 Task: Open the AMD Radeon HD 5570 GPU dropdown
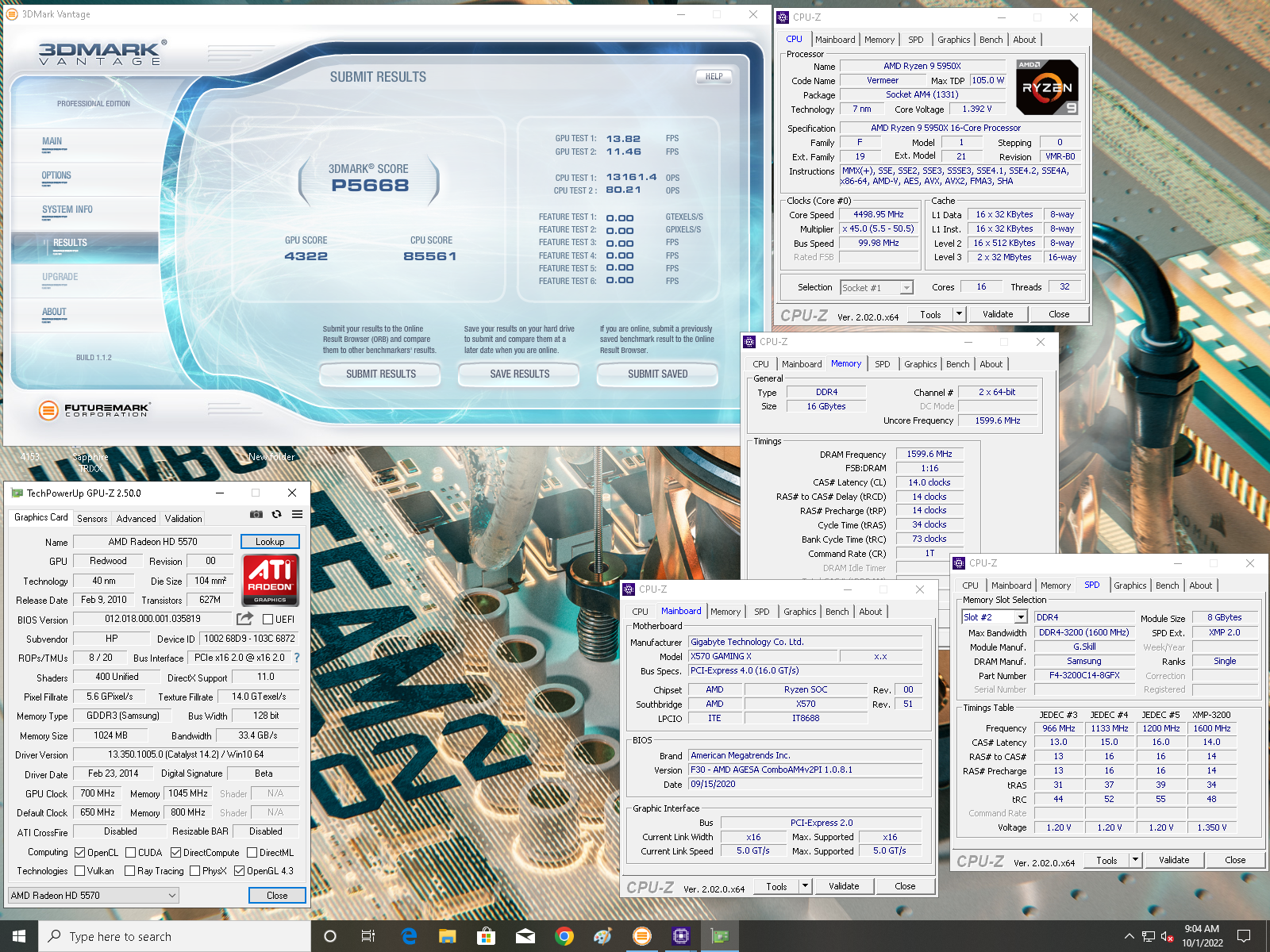click(94, 896)
